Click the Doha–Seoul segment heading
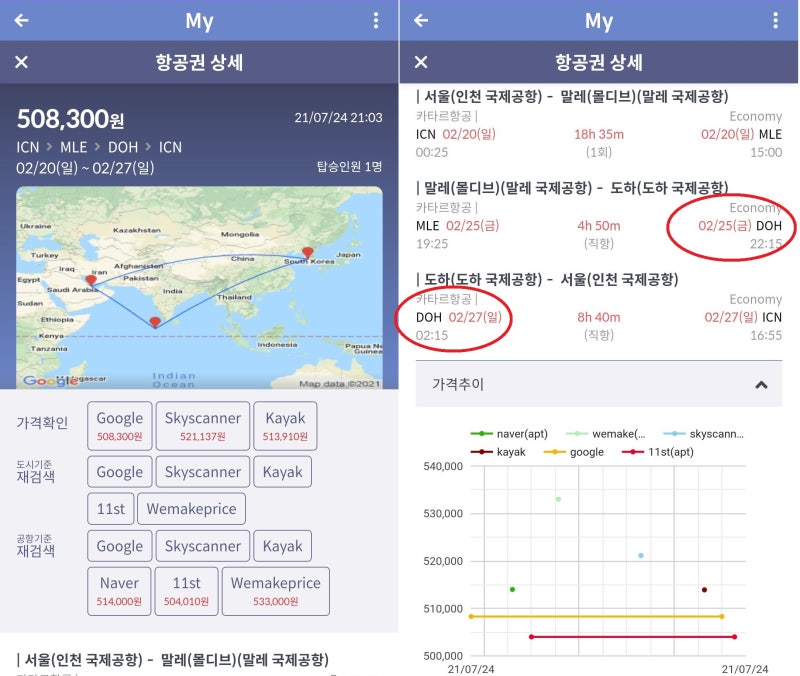 (x=547, y=279)
